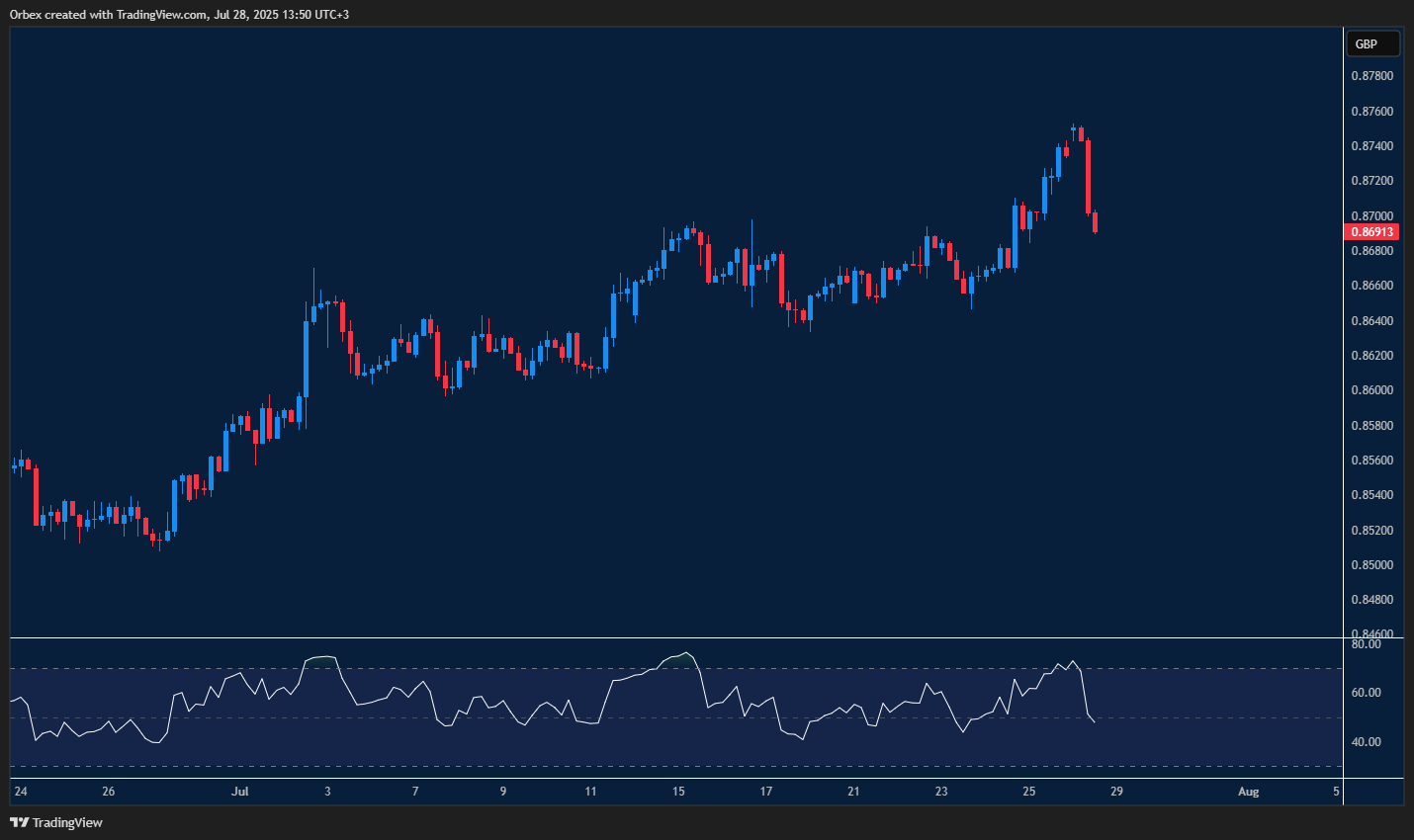Click the TradingView logo icon
This screenshot has height=840, width=1414.
pyautogui.click(x=17, y=822)
